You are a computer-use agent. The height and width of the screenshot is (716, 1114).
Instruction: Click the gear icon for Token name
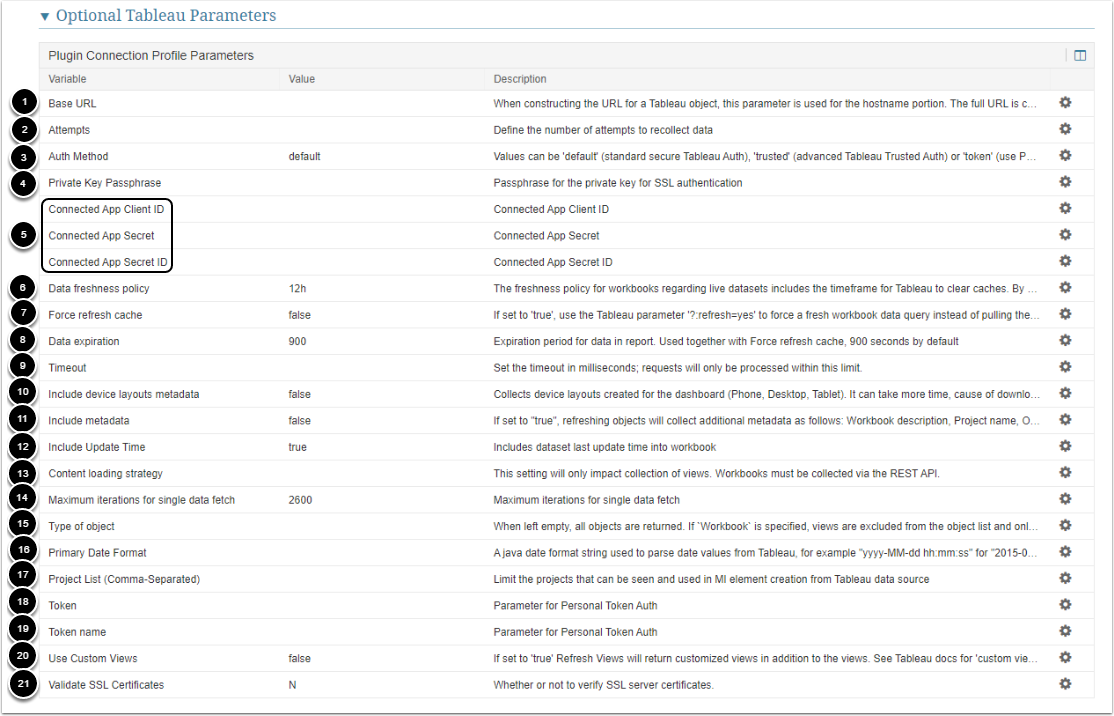(x=1065, y=632)
